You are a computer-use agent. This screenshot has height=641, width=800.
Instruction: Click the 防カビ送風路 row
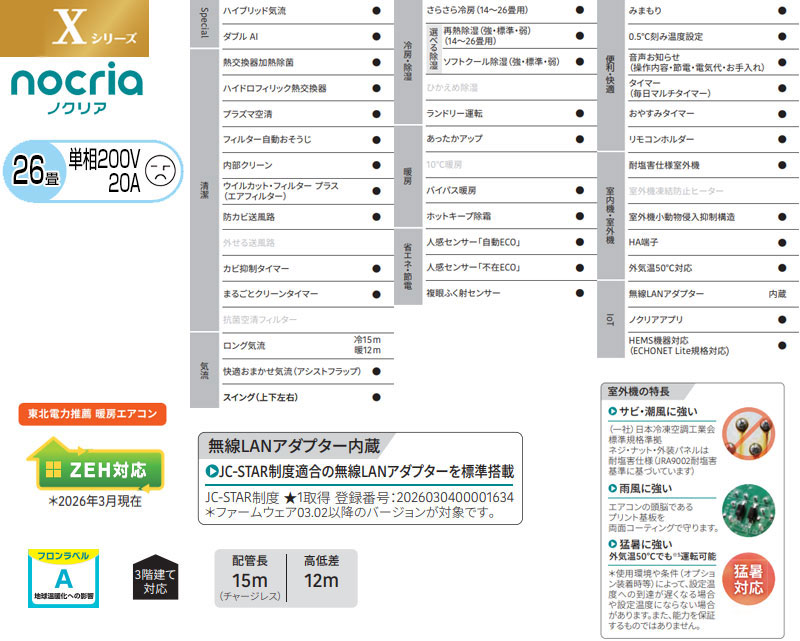308,217
